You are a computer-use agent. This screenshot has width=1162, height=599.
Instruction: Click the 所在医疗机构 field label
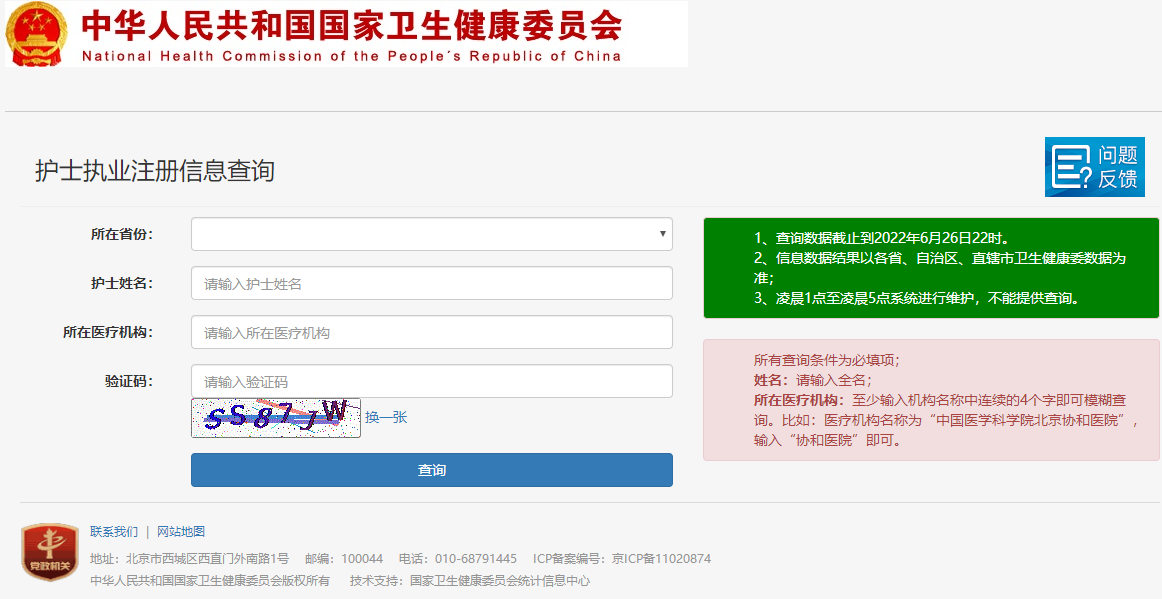pos(107,332)
